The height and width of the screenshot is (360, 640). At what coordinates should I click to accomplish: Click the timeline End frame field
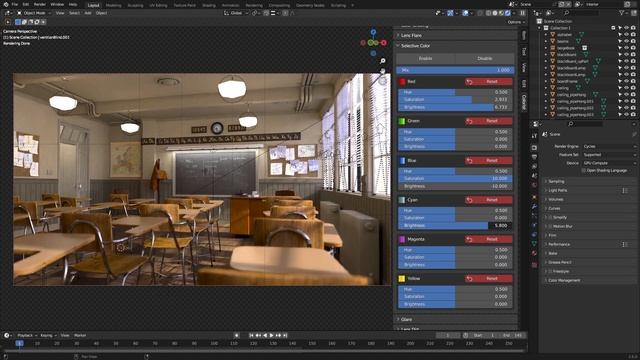coord(513,335)
